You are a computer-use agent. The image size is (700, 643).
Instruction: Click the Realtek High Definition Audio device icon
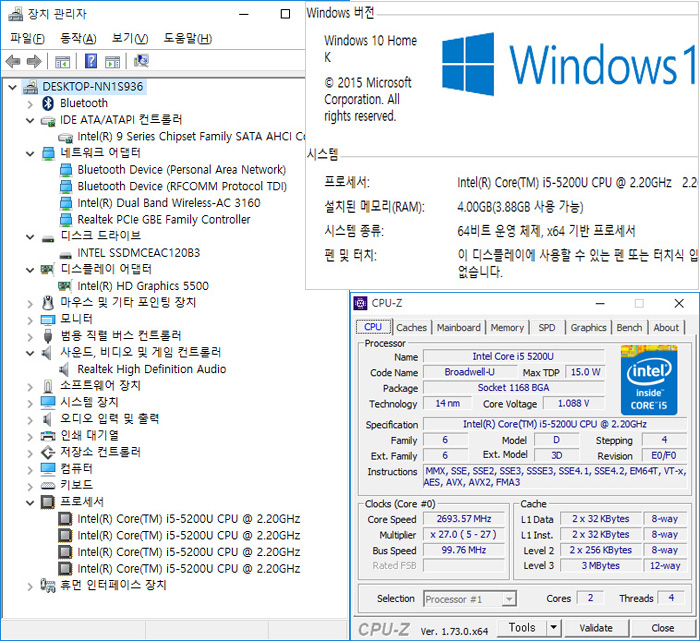[x=64, y=370]
